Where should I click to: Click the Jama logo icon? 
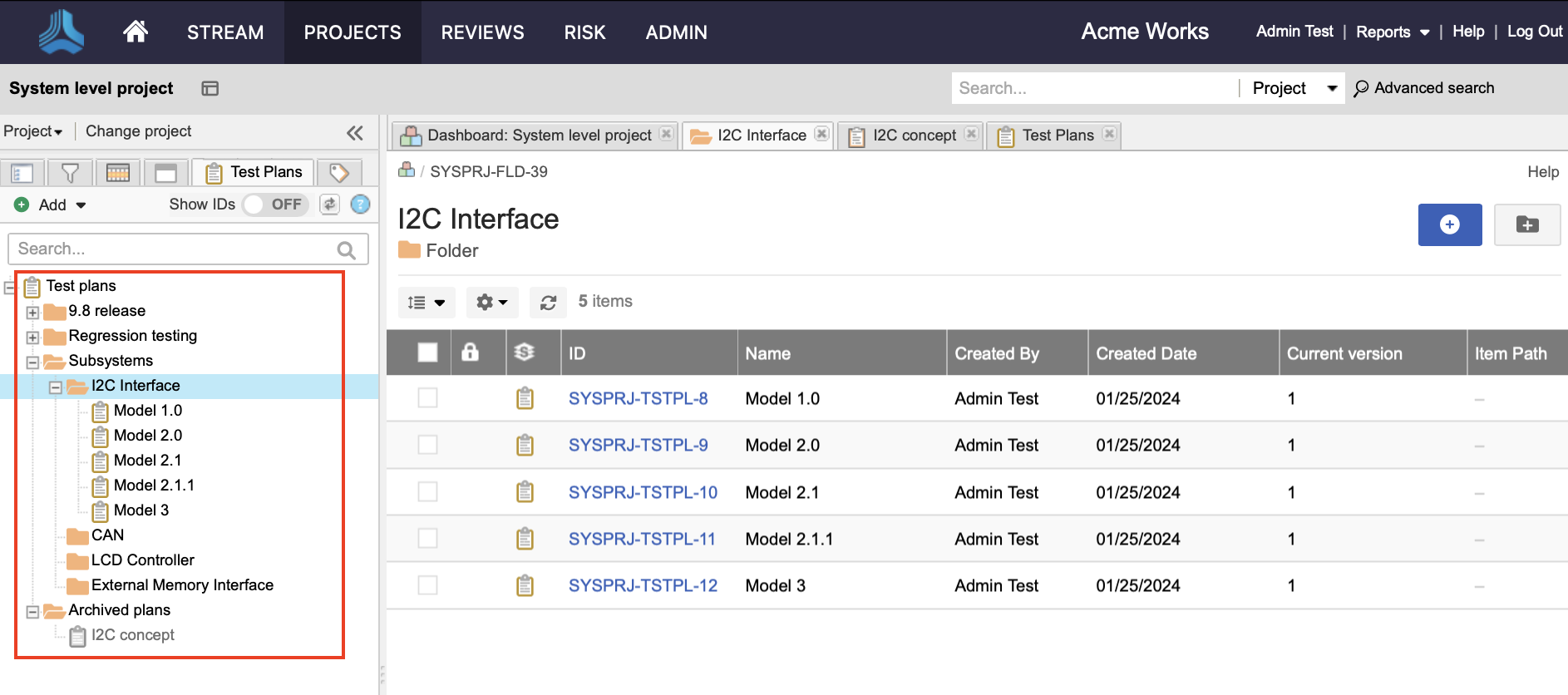[61, 32]
